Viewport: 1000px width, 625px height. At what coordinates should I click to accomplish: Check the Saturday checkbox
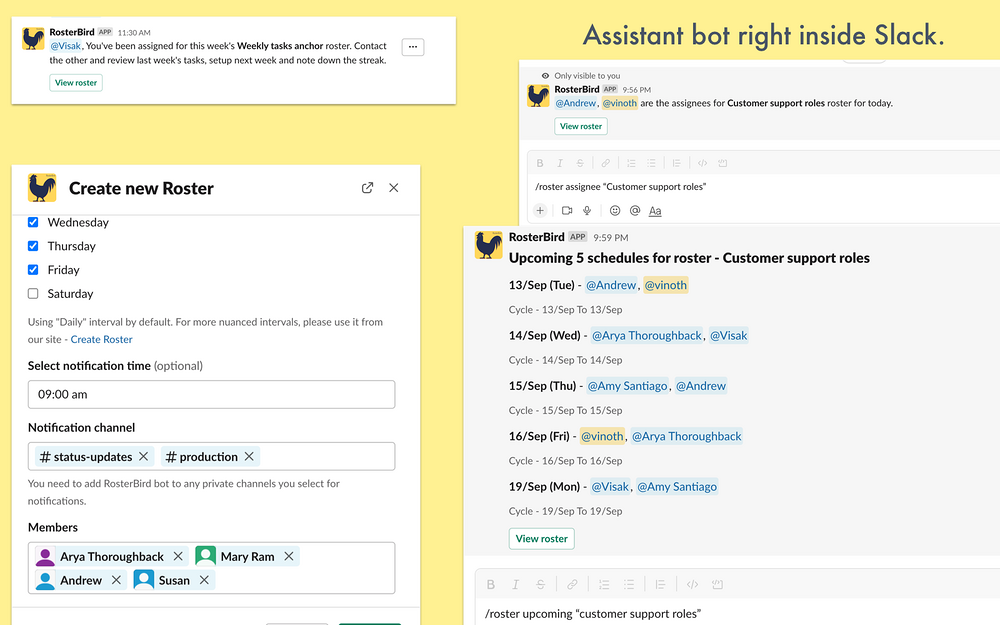point(33,293)
